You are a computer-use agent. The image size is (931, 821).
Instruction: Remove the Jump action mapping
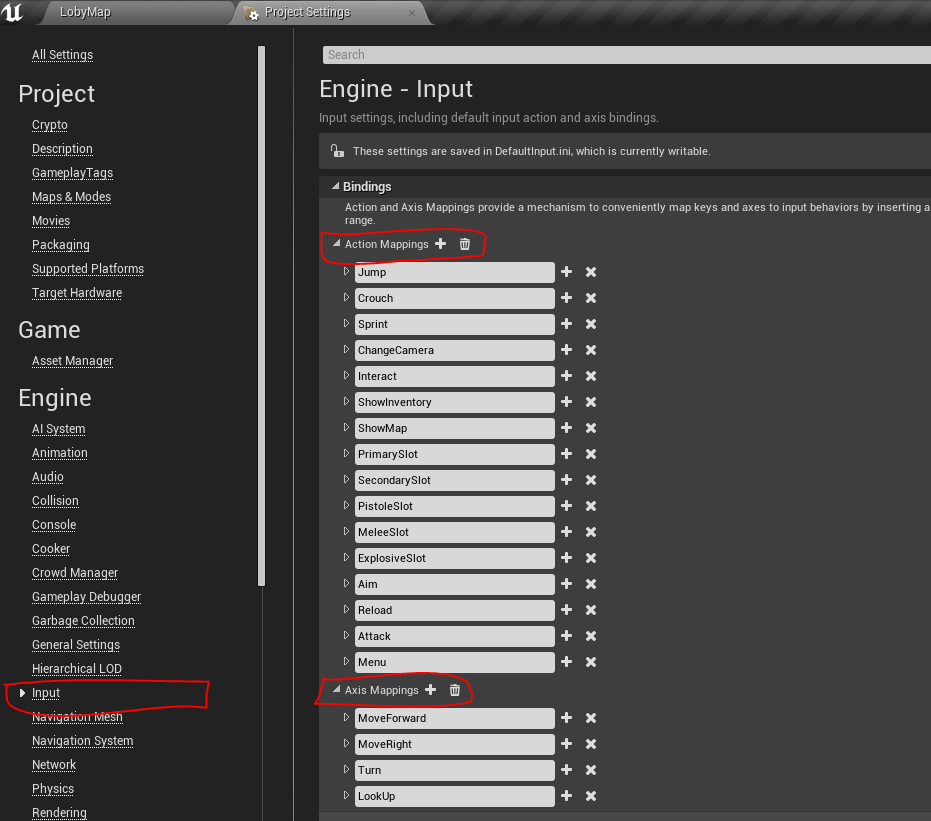pos(591,272)
